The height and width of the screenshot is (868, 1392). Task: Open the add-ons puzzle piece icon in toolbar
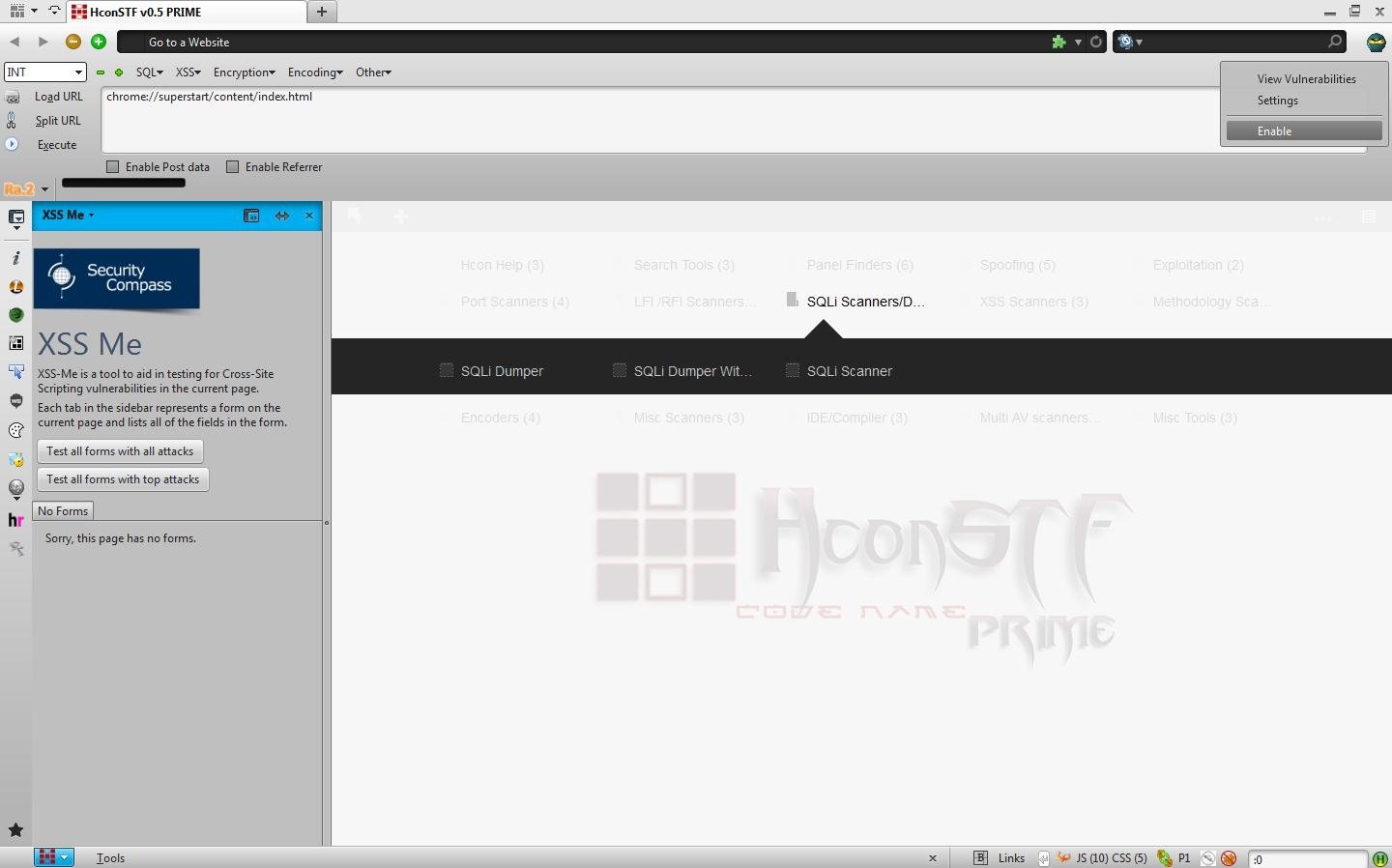click(x=1059, y=42)
